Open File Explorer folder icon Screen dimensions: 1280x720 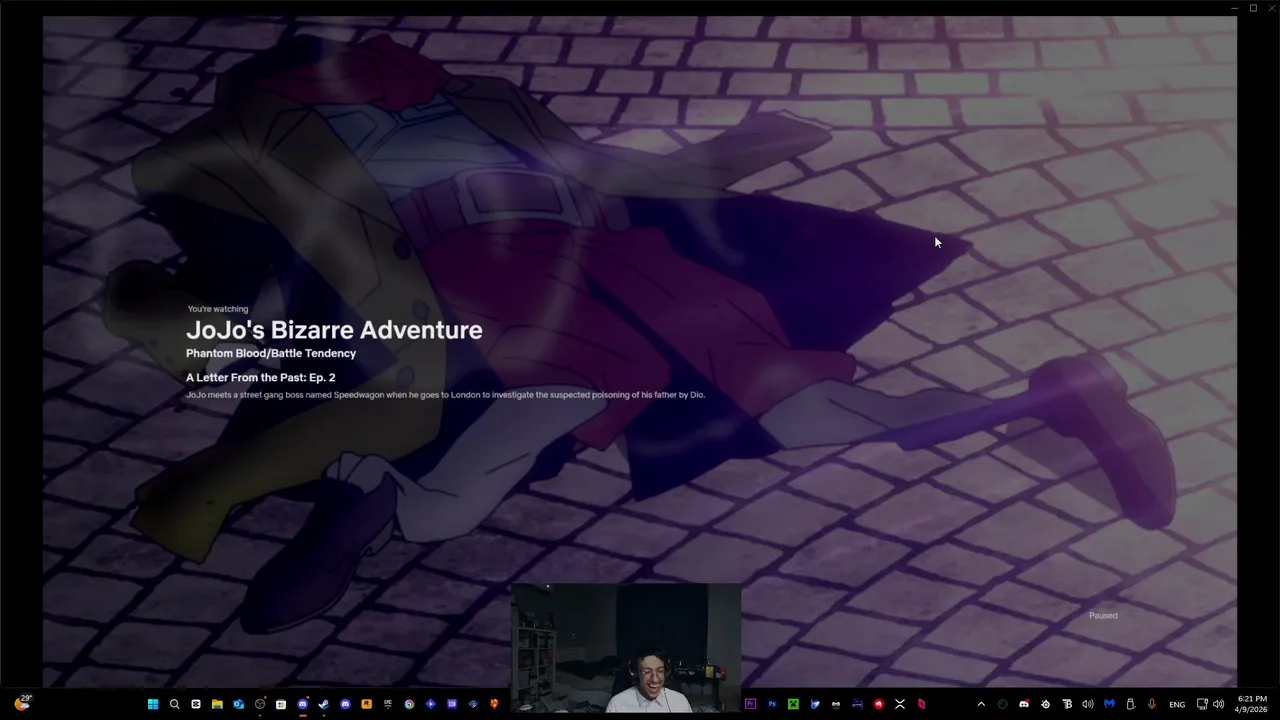(x=217, y=704)
